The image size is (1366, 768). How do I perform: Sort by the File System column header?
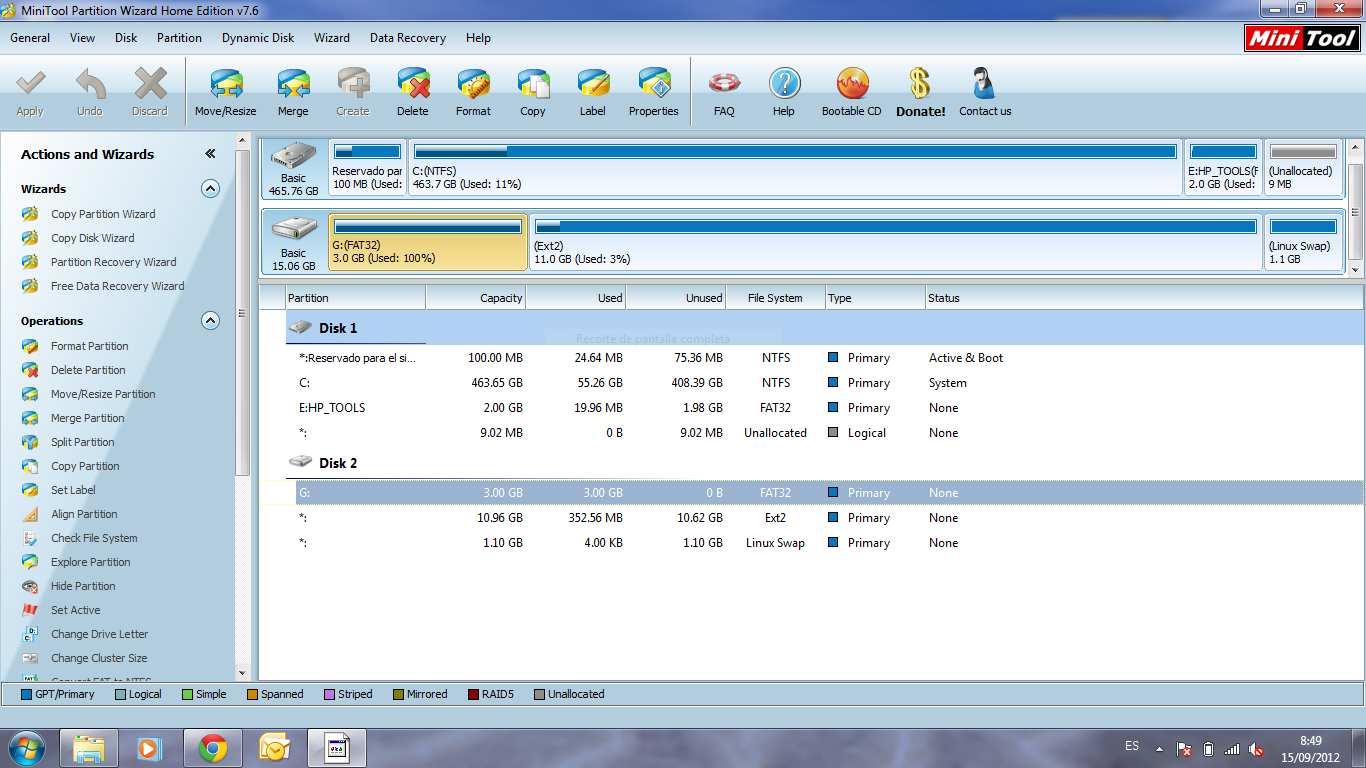tap(776, 298)
